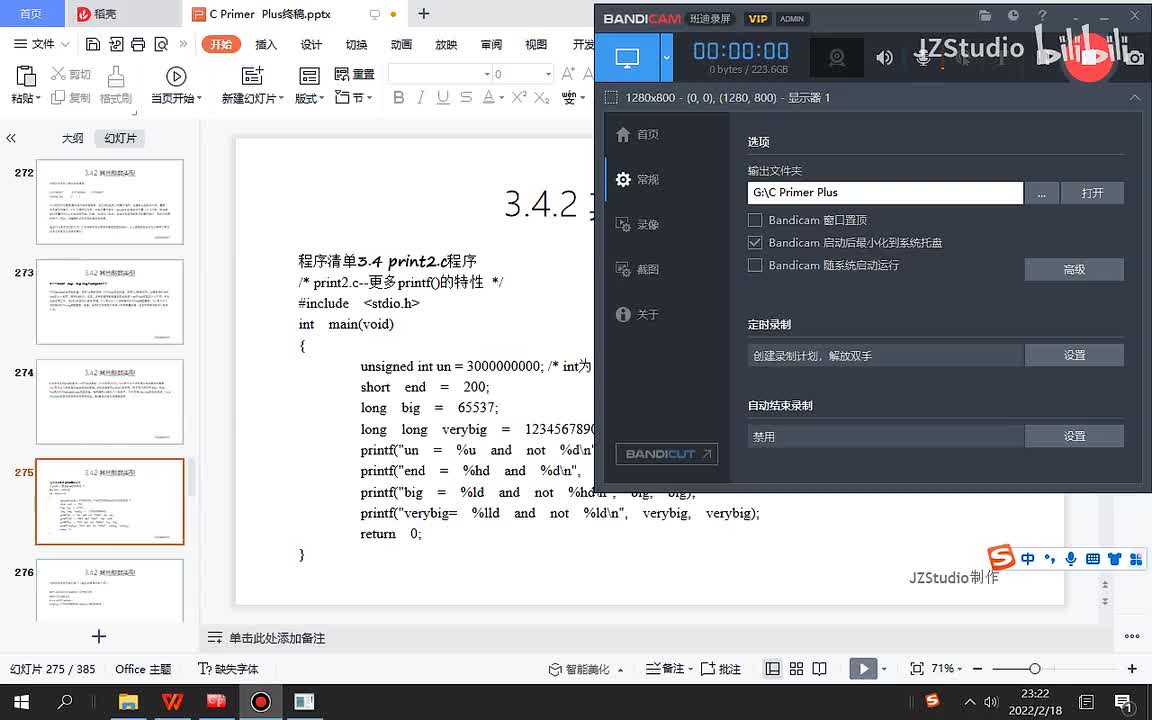The width and height of the screenshot is (1152, 720).
Task: Click Bandicam schedule clock icon in title bar
Action: (1013, 16)
